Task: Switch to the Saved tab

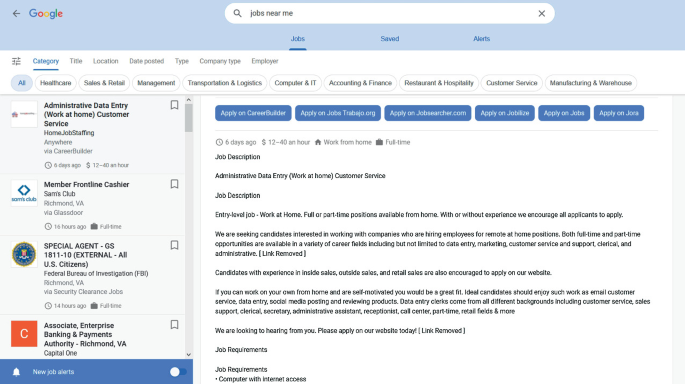Action: tap(390, 39)
